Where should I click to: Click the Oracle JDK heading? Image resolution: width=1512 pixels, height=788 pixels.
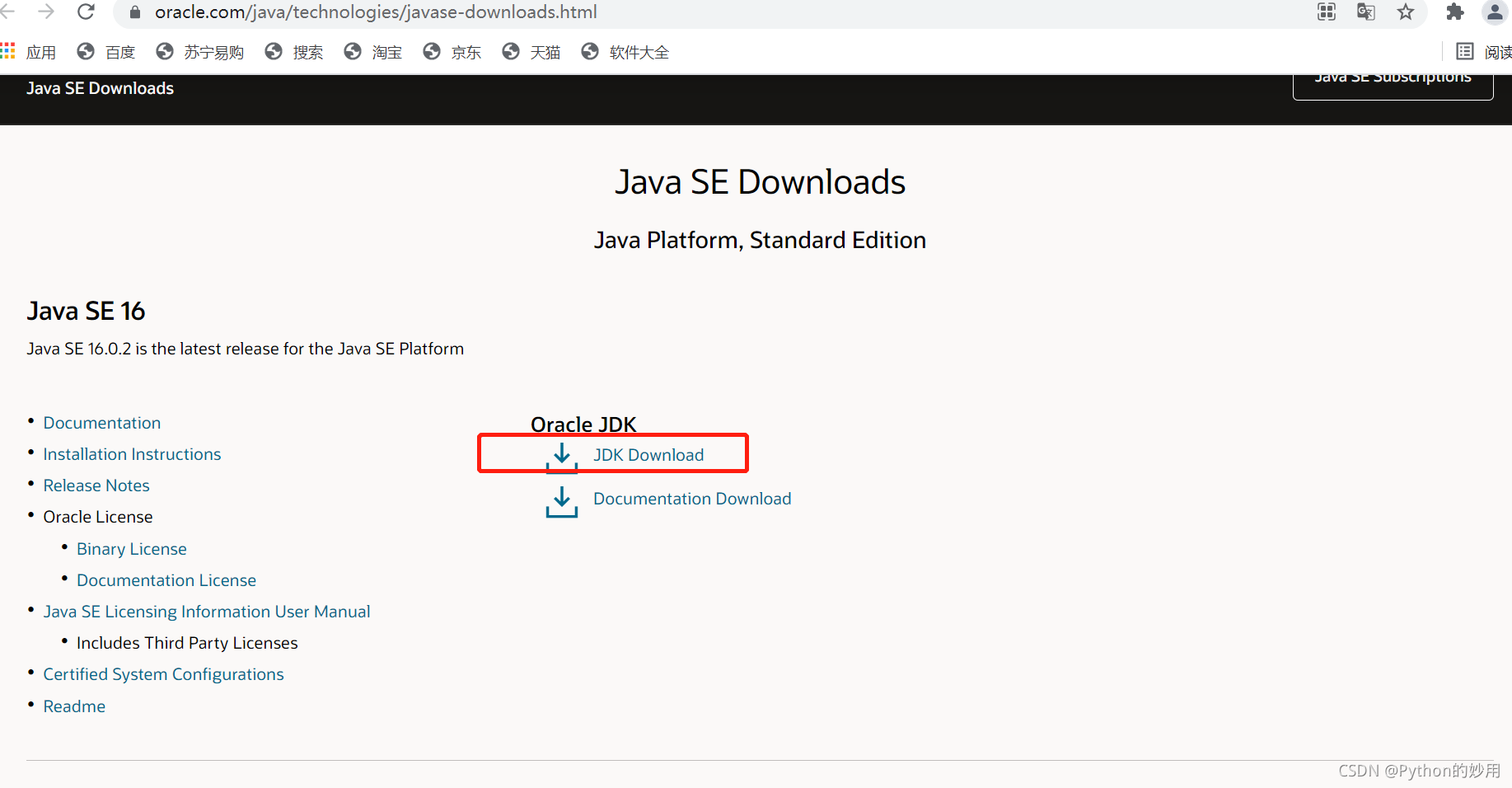[583, 424]
